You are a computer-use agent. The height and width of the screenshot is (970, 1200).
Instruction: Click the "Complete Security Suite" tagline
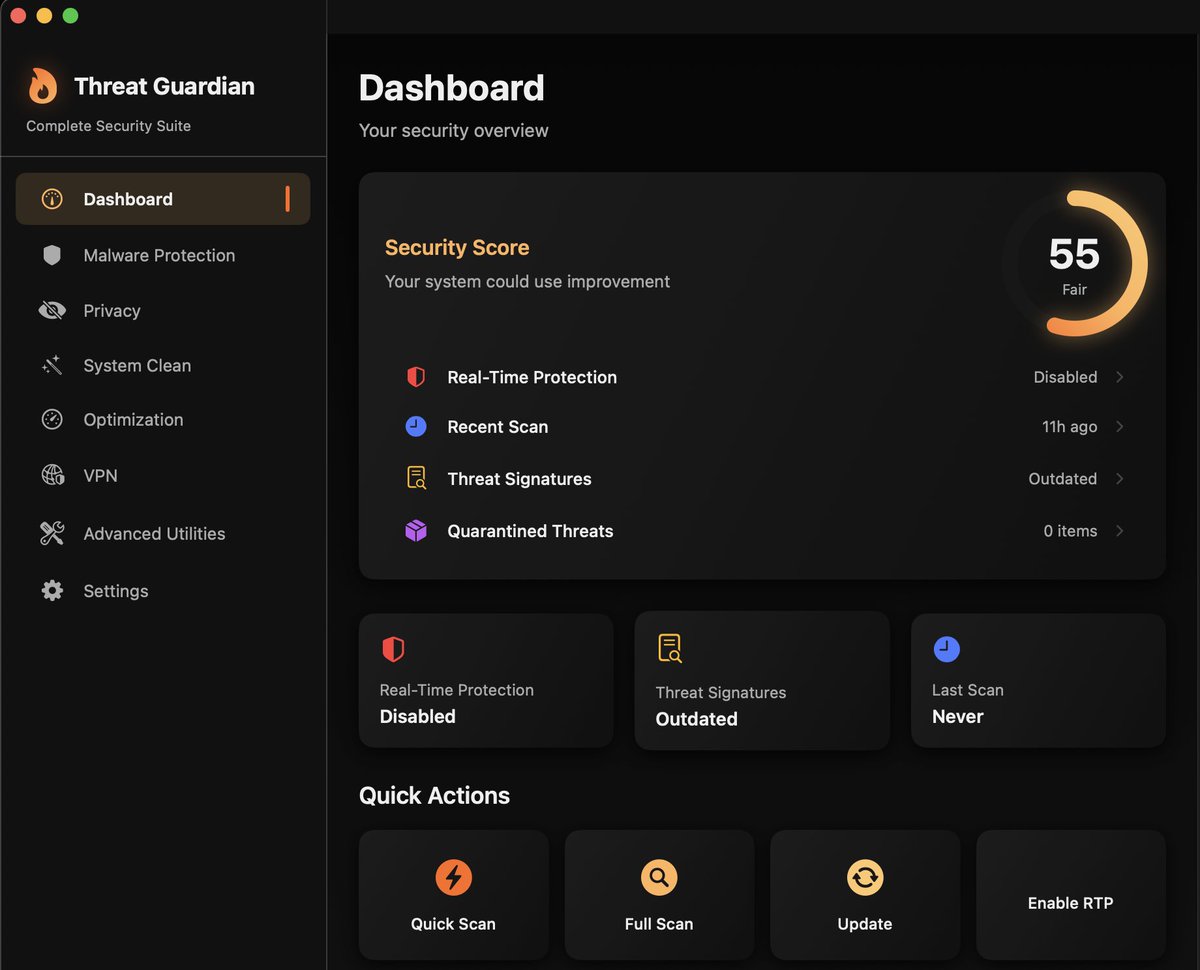click(x=108, y=126)
